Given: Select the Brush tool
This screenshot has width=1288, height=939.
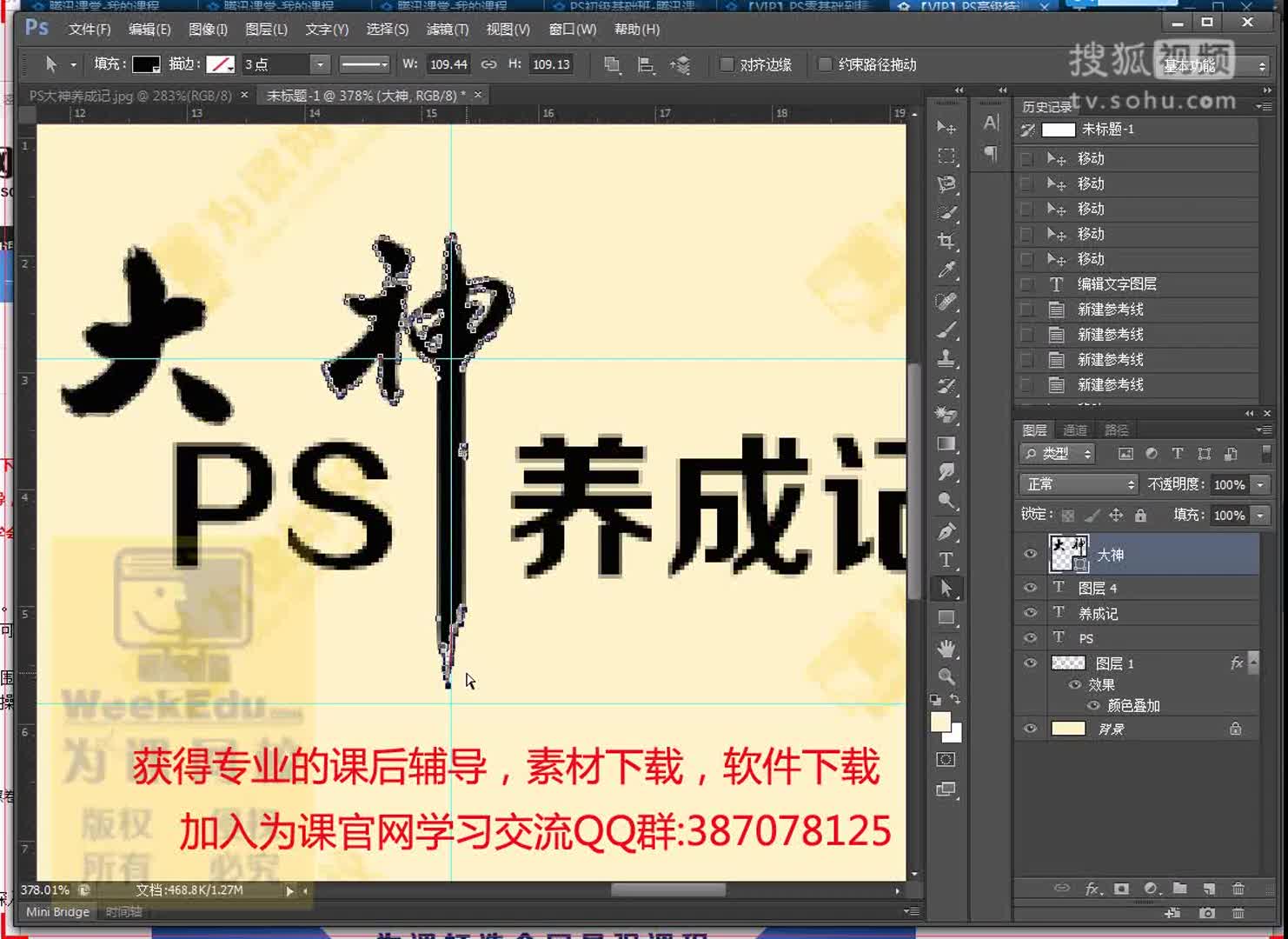Looking at the screenshot, I should (x=946, y=330).
